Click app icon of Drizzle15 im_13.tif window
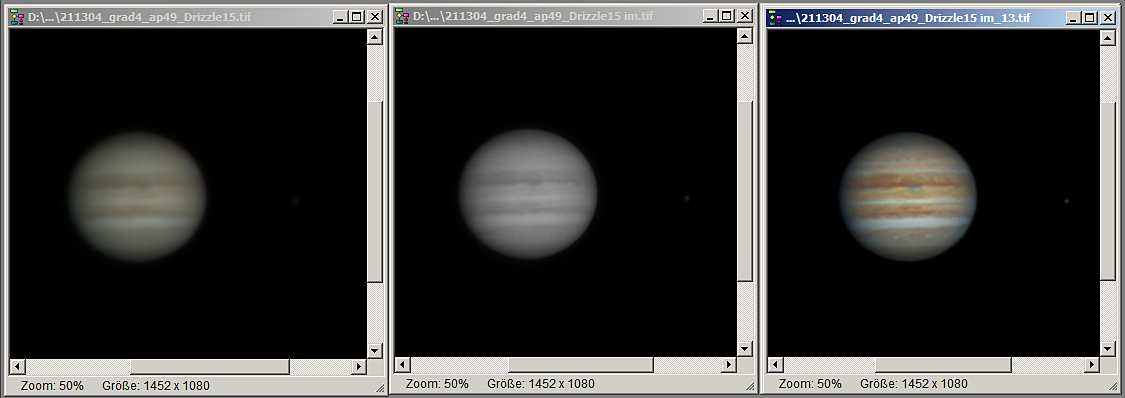The height and width of the screenshot is (398, 1125). pos(776,18)
